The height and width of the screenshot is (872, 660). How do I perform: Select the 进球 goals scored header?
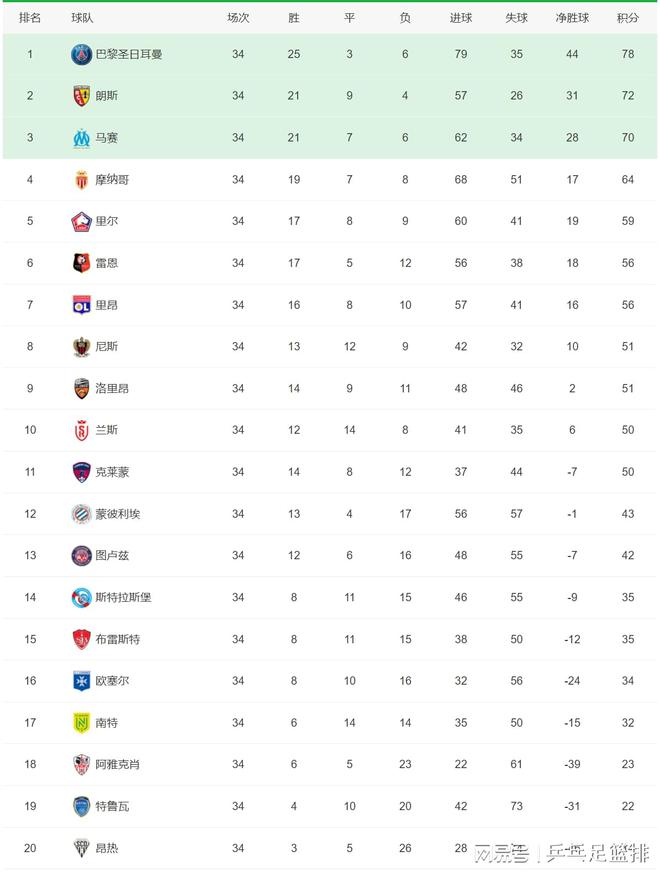click(461, 18)
